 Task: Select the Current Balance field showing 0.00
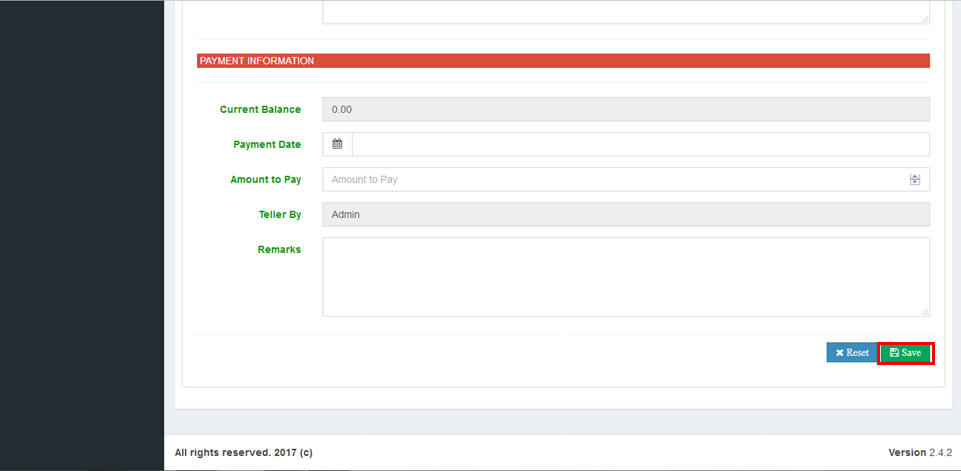tap(625, 109)
